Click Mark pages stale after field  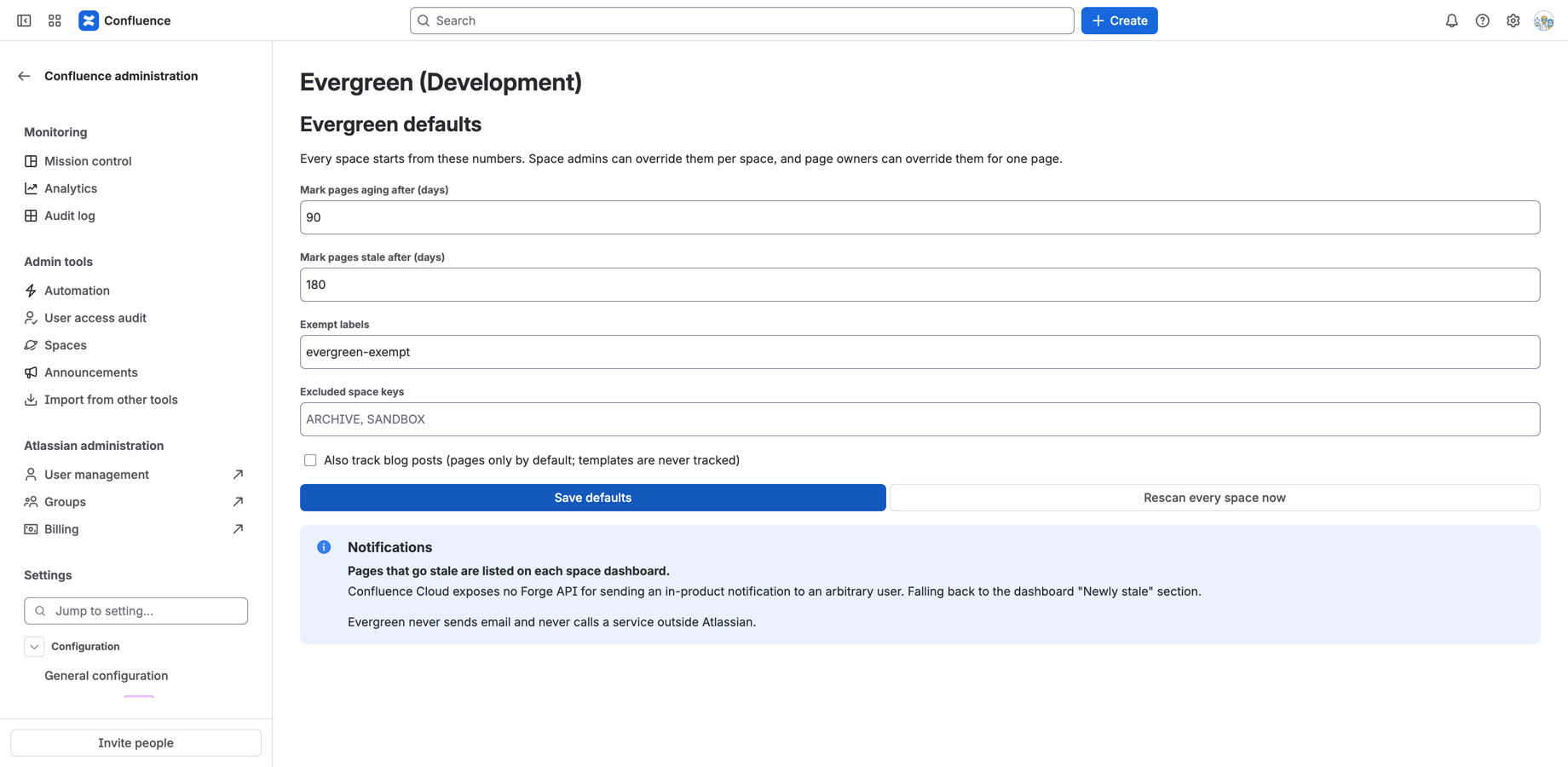[x=919, y=285]
